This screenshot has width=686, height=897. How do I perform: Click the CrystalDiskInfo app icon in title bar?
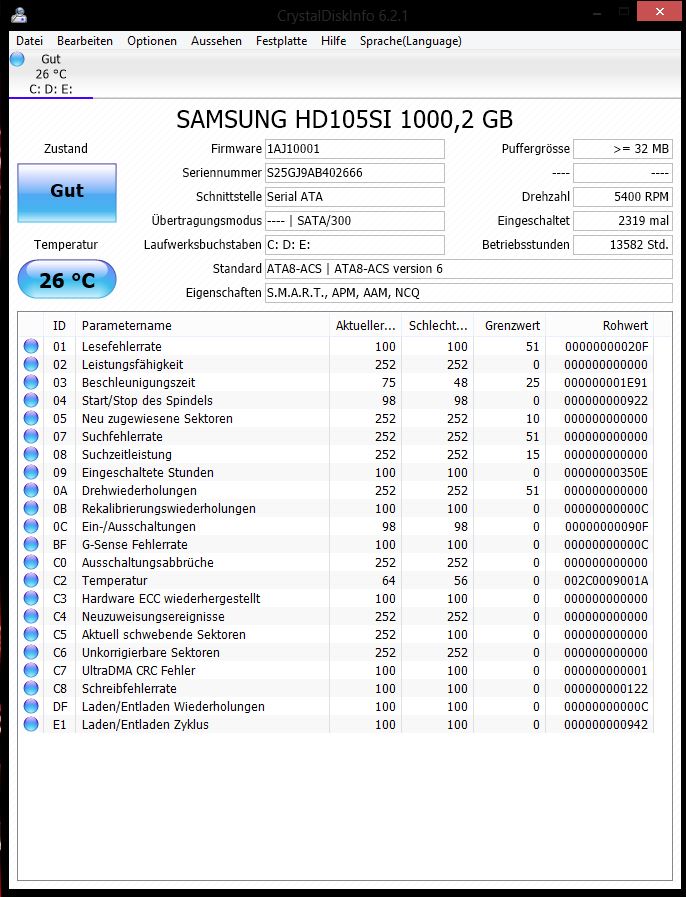[19, 14]
